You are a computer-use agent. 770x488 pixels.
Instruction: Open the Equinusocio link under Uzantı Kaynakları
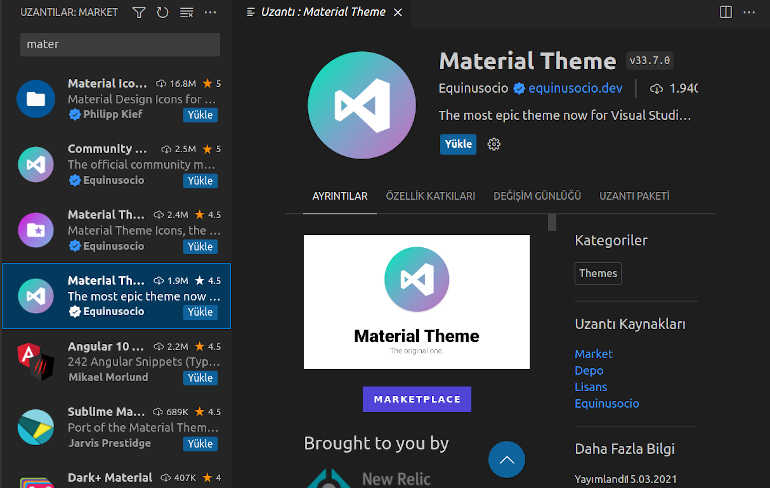pyautogui.click(x=607, y=404)
